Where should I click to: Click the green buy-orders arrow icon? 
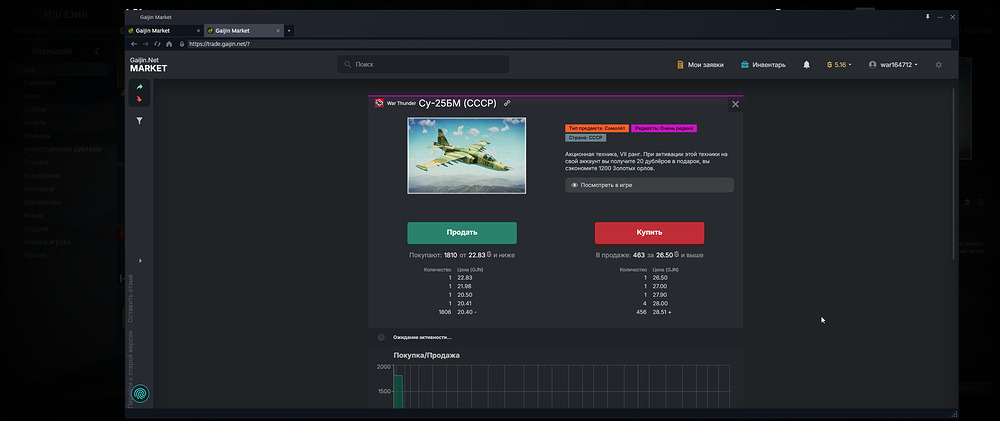tap(140, 87)
